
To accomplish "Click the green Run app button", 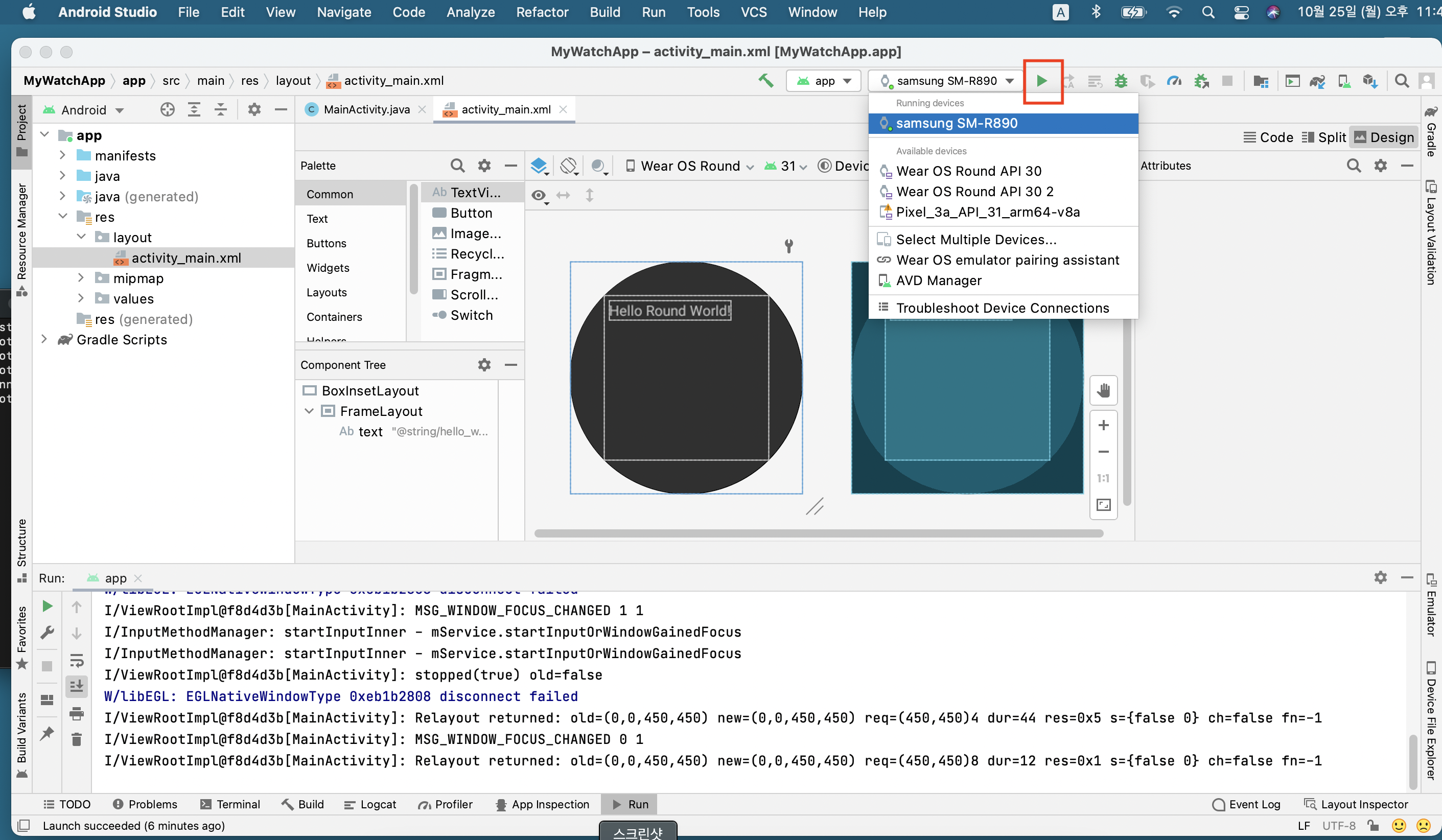I will click(x=1041, y=81).
